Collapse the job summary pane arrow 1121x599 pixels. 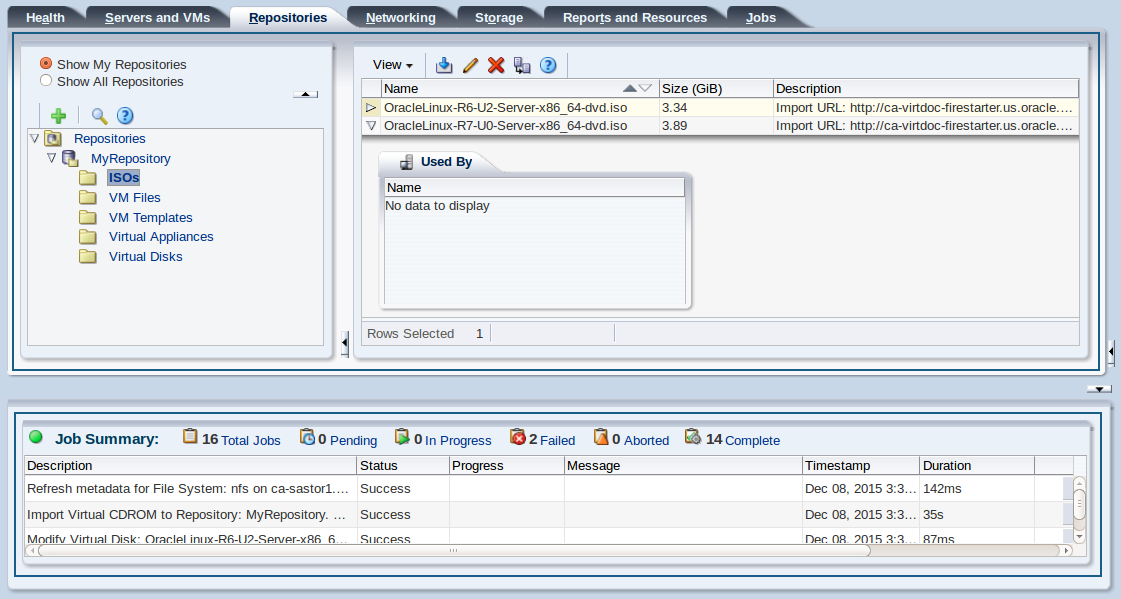[1099, 389]
